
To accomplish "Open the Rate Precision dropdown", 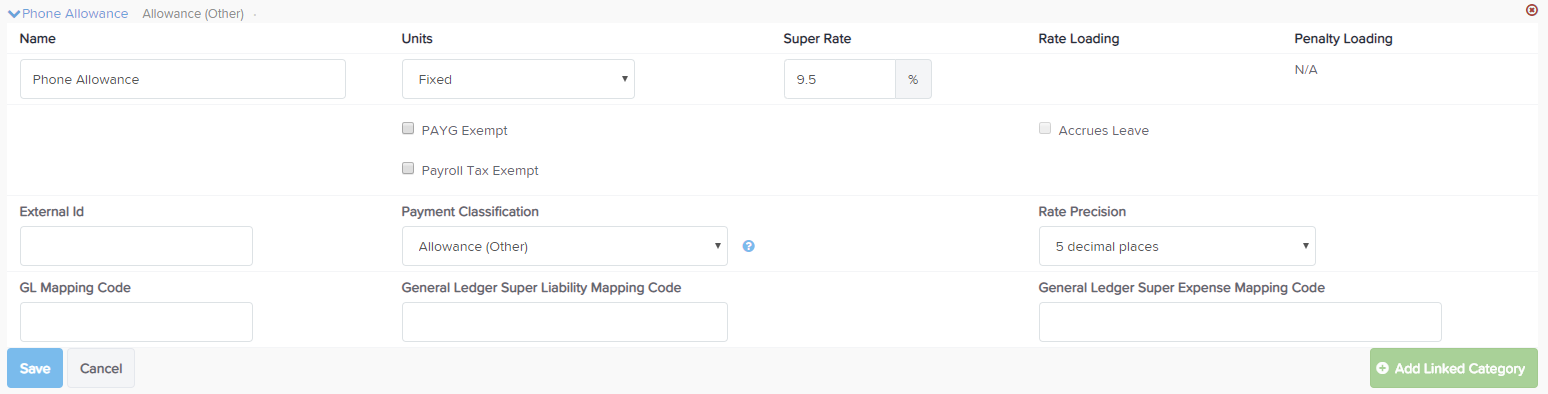I will pos(1177,246).
